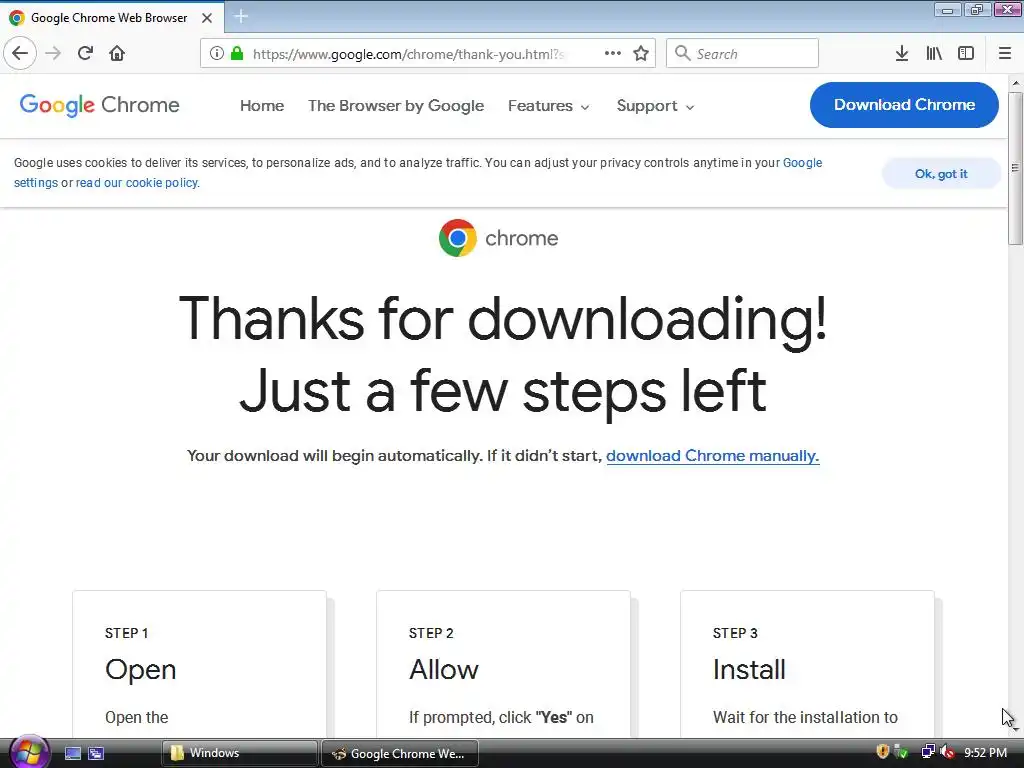
Task: Click the security shield tray icon
Action: (x=882, y=752)
